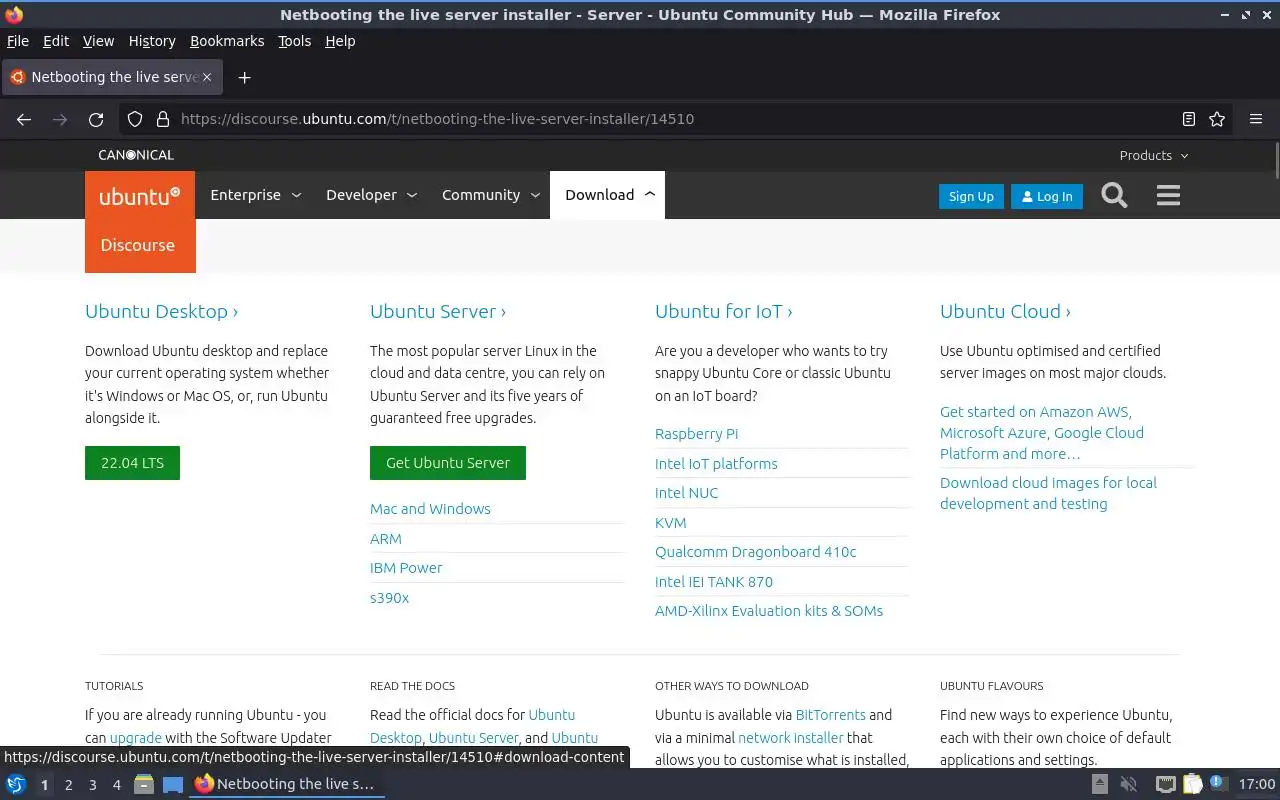The width and height of the screenshot is (1280, 800).
Task: Click the Discourse search magnifier icon
Action: (1114, 195)
